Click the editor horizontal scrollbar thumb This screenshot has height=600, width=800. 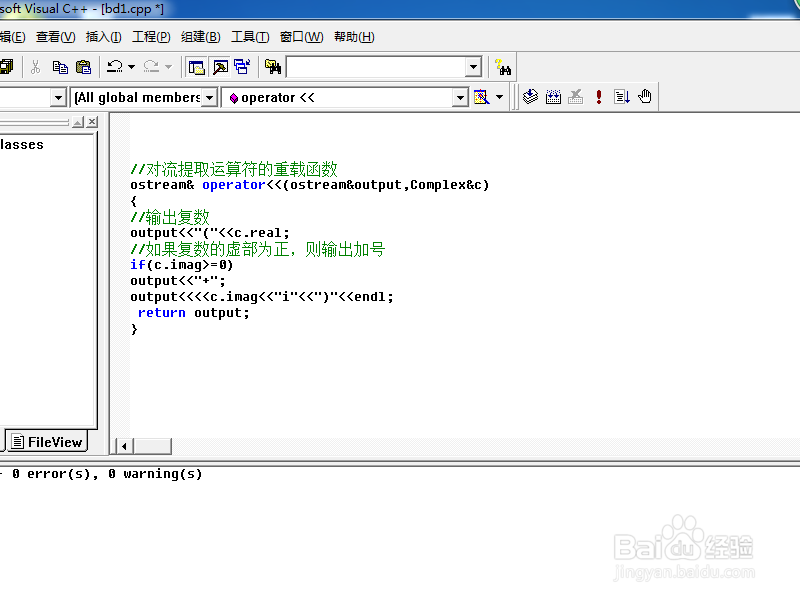[x=153, y=446]
